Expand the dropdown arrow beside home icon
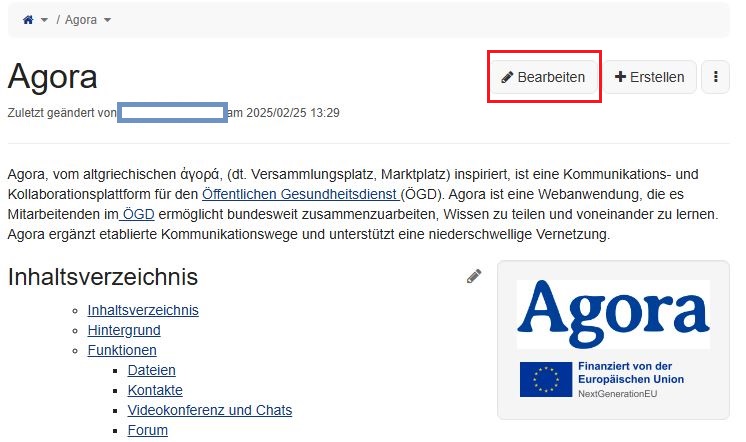The image size is (746, 442). coord(44,20)
